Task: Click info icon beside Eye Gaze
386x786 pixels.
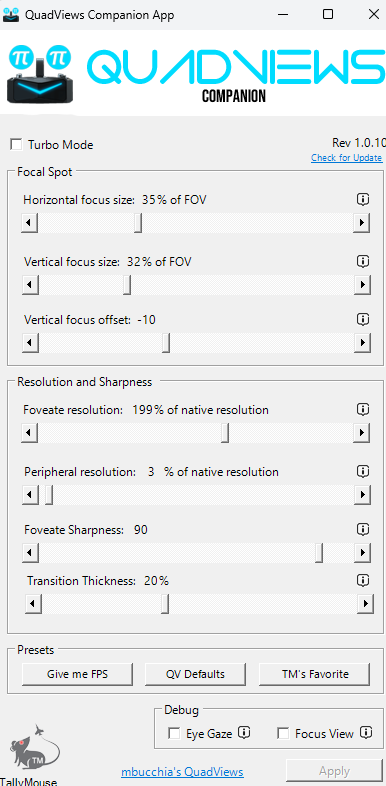Action: (244, 733)
